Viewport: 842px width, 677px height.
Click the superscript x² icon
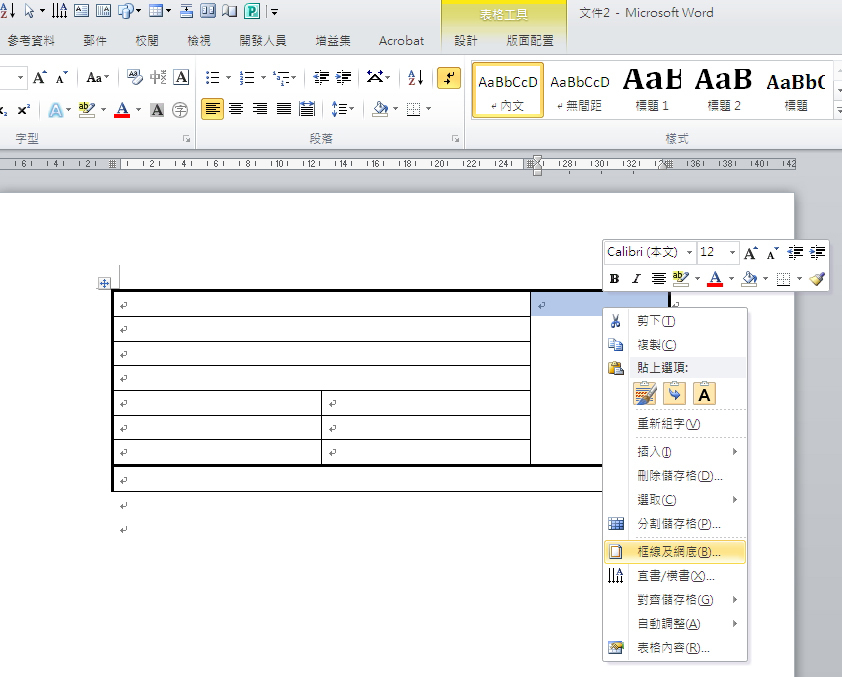click(23, 109)
